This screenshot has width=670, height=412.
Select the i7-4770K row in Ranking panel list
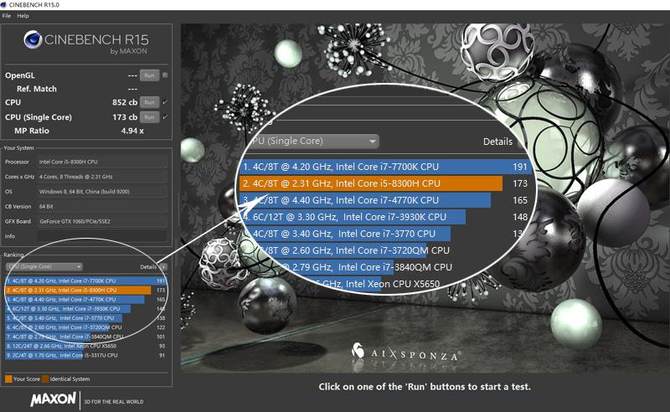point(85,300)
